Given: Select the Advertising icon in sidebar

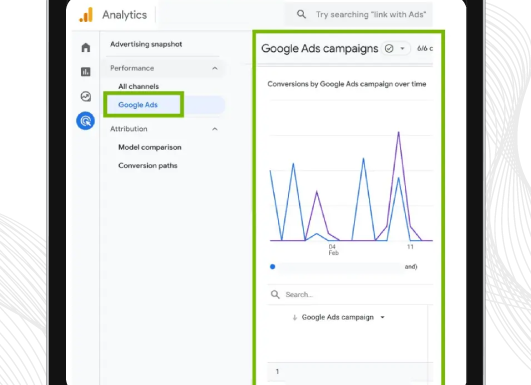Looking at the screenshot, I should pyautogui.click(x=85, y=121).
